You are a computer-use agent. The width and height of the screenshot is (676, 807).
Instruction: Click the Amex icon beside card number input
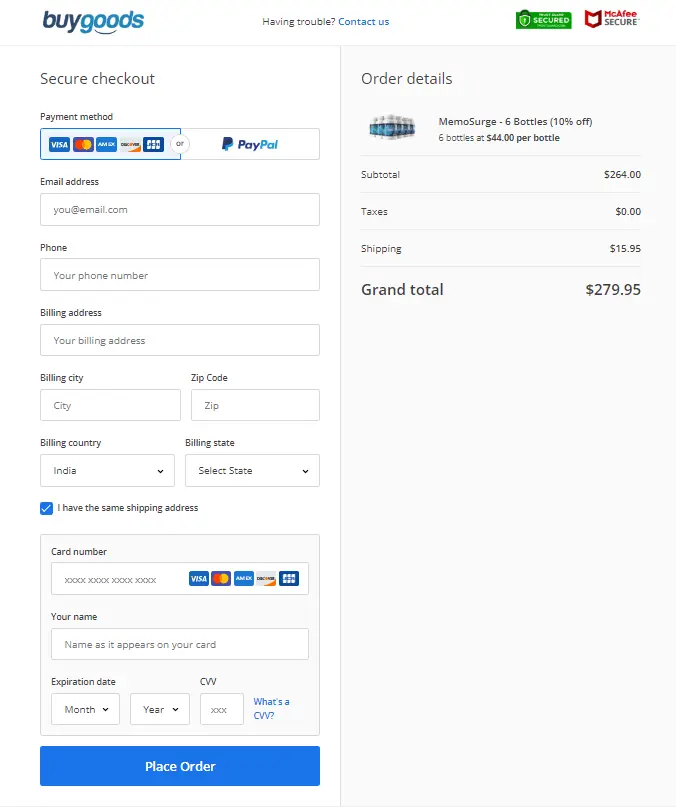pos(244,578)
